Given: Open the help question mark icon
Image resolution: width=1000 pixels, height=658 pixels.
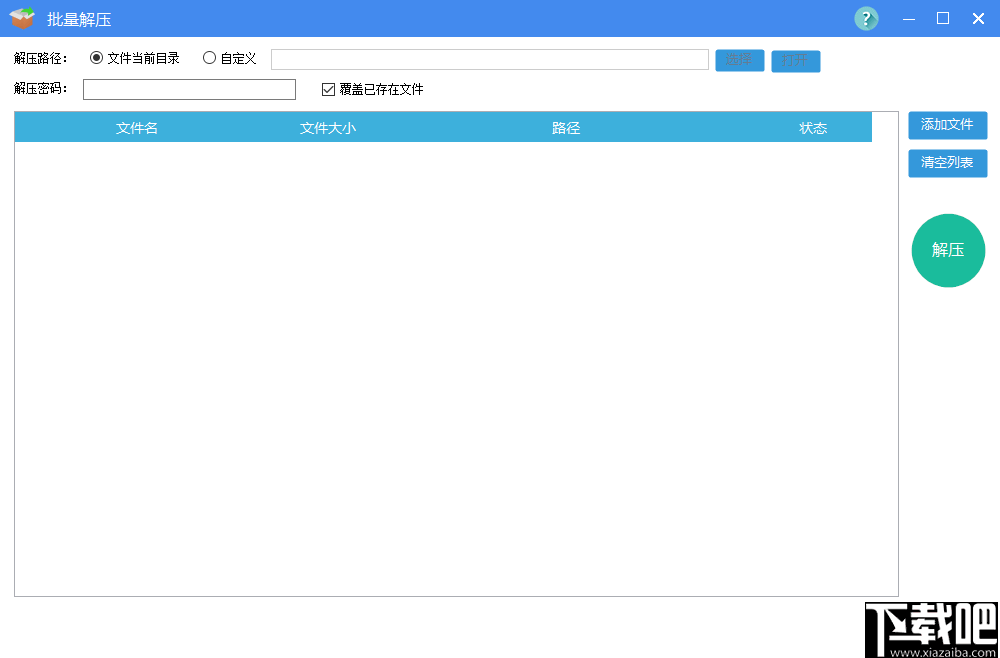Looking at the screenshot, I should click(865, 18).
